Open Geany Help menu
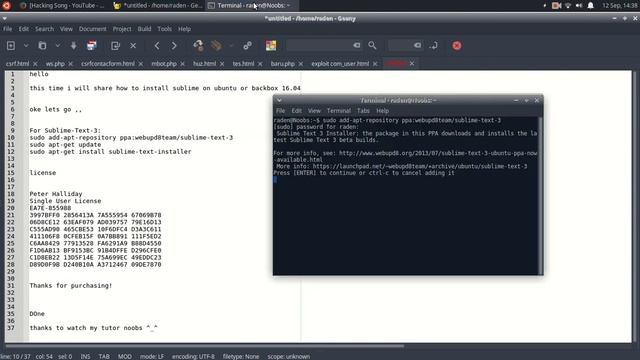The height and width of the screenshot is (360, 640). [184, 29]
